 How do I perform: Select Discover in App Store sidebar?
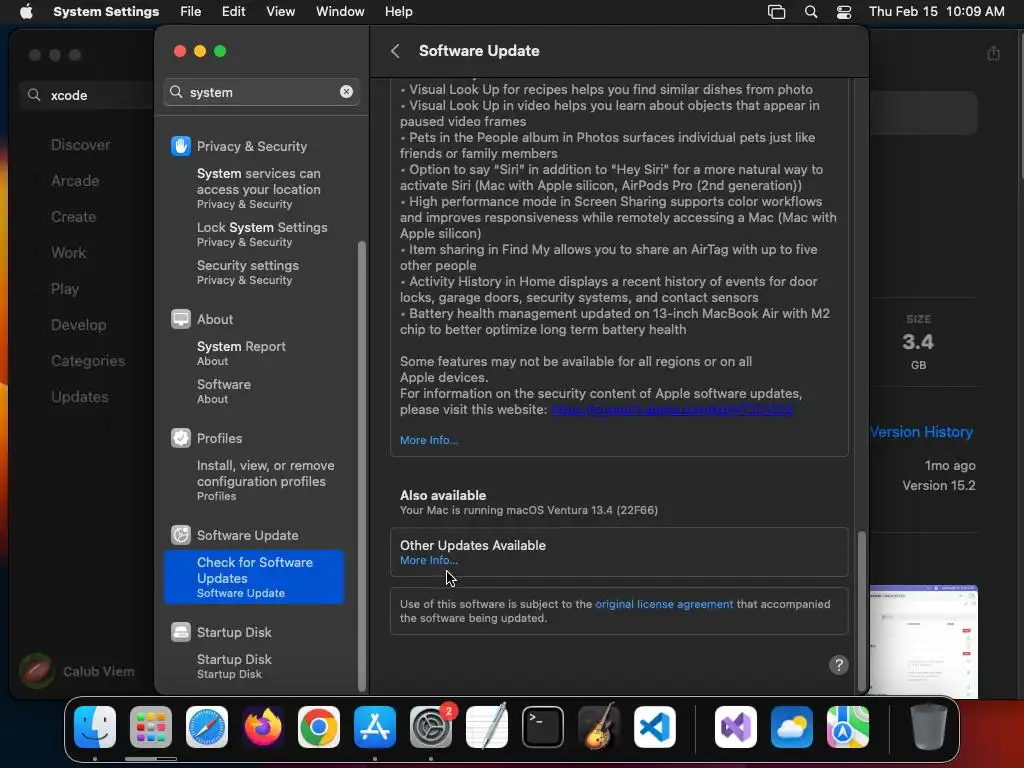pos(80,145)
